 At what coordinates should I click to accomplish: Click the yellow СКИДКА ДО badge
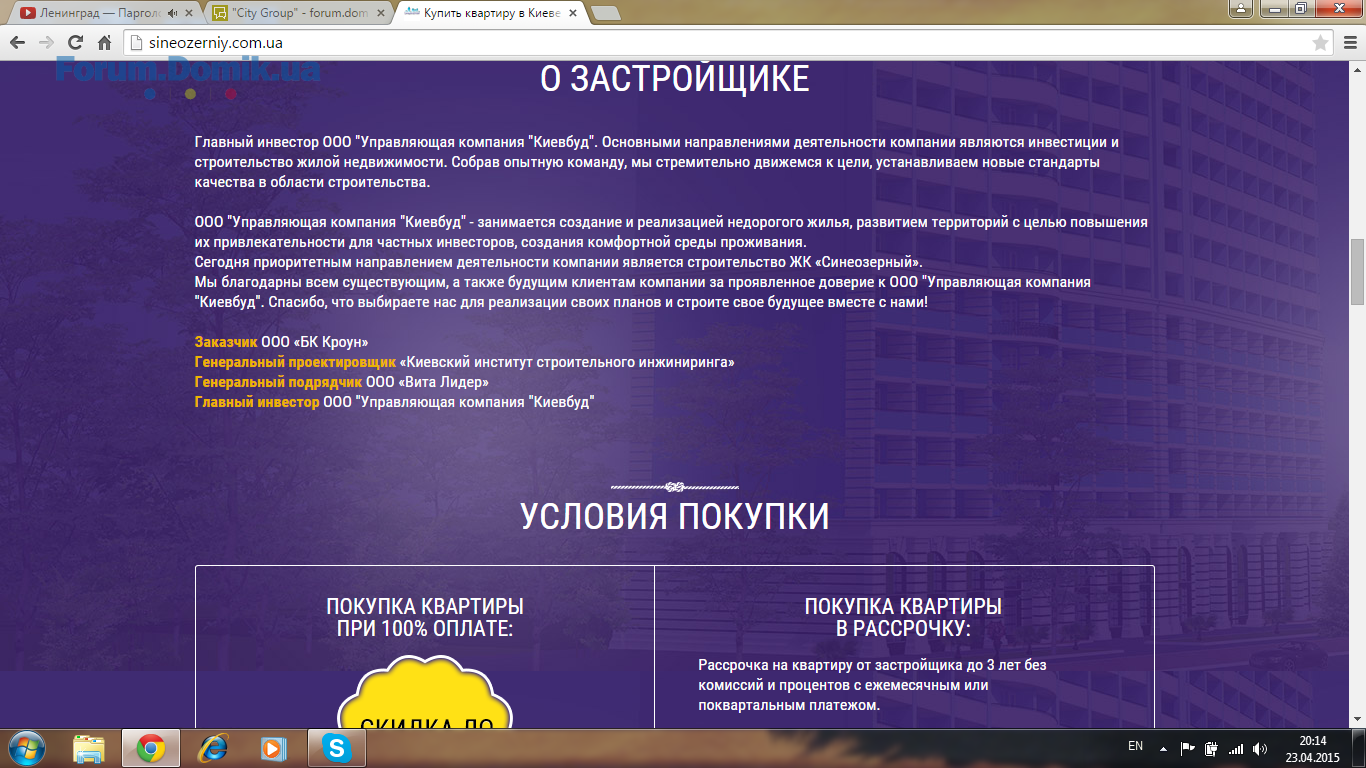coord(425,692)
